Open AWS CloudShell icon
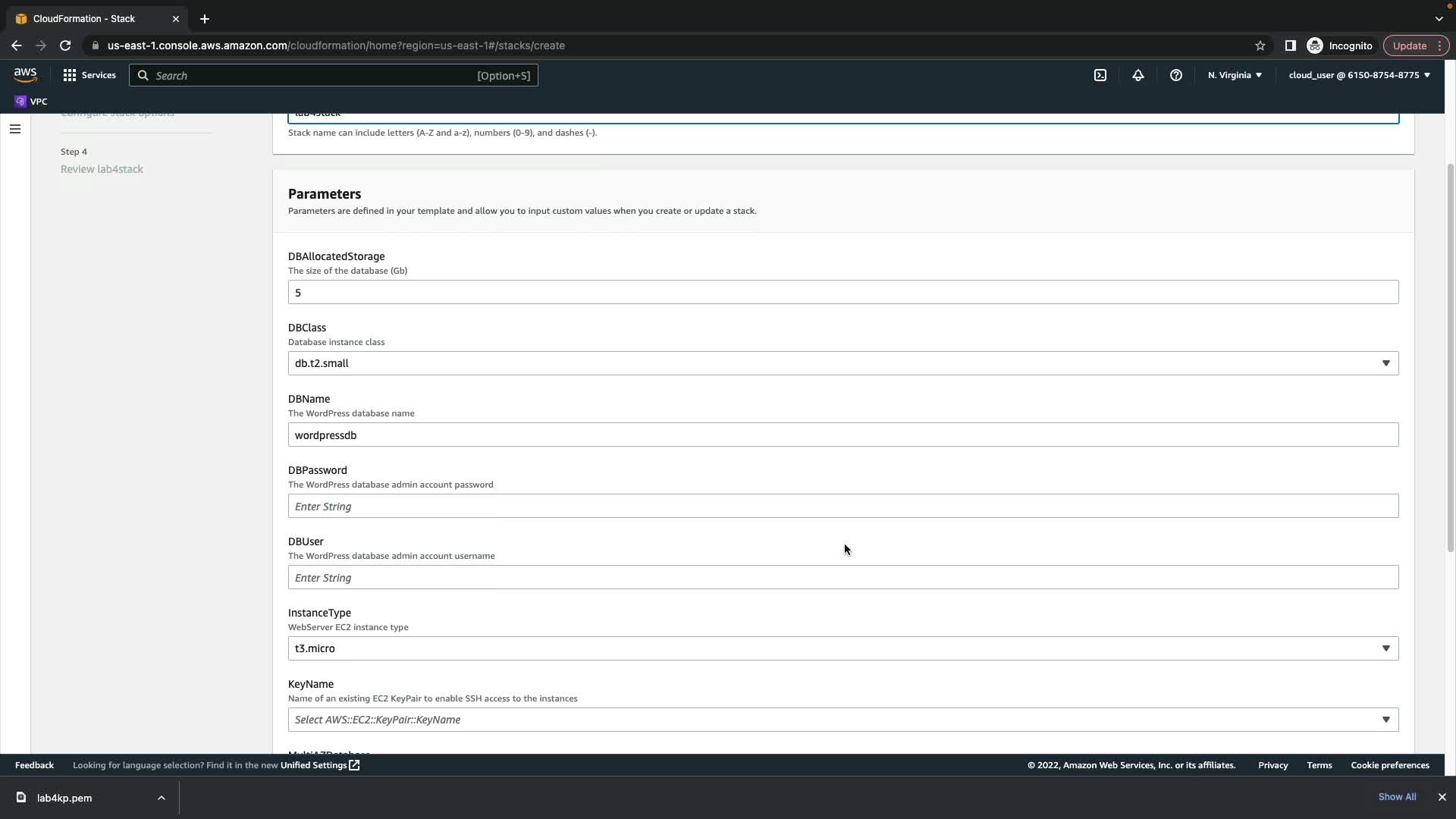 pos(1100,75)
